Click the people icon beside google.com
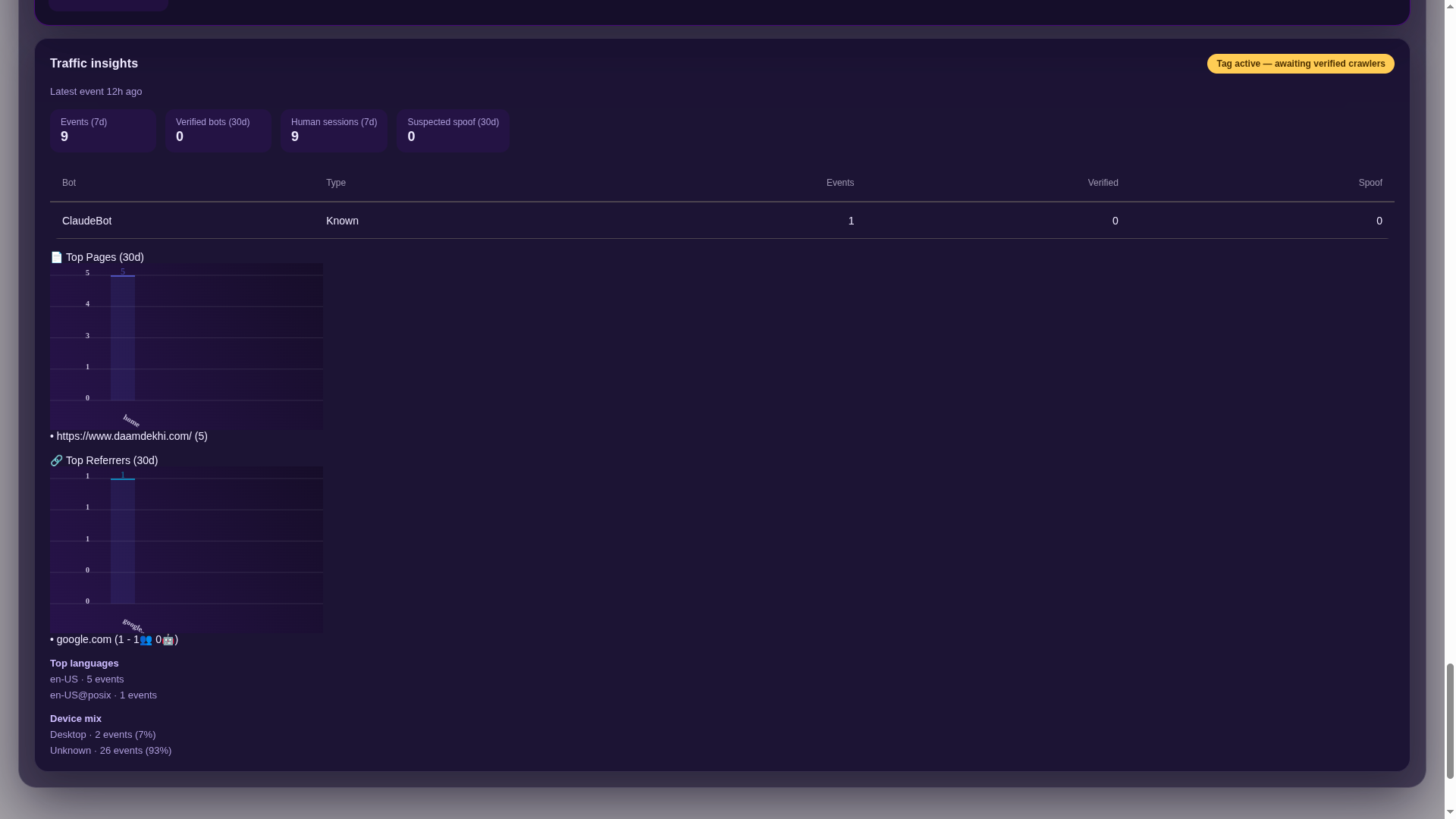This screenshot has width=1456, height=819. 146,640
